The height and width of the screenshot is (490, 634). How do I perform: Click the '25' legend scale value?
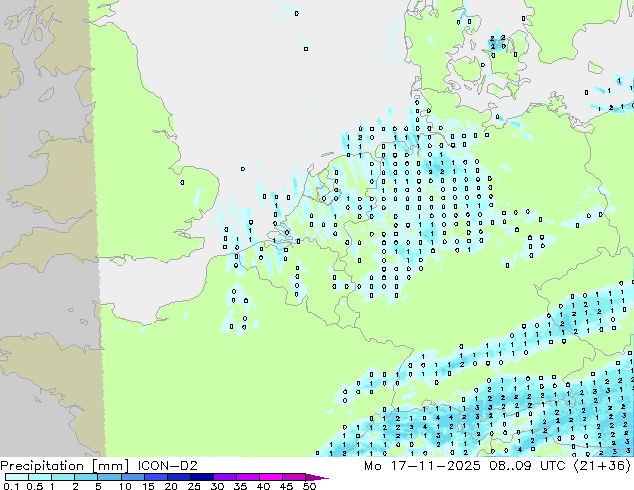click(x=194, y=486)
